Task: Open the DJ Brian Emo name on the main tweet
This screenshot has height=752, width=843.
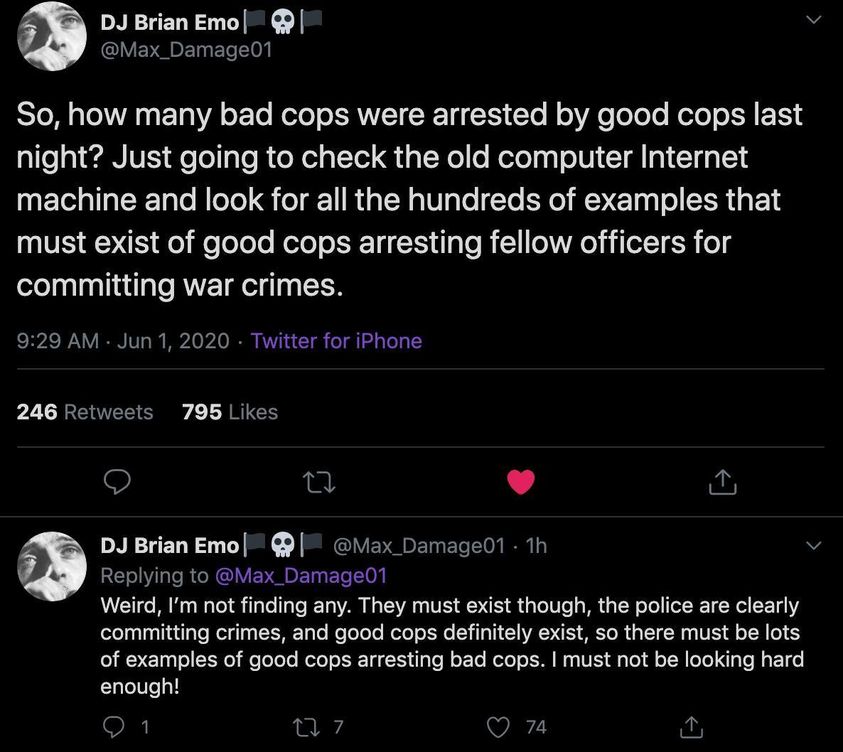Action: (170, 22)
